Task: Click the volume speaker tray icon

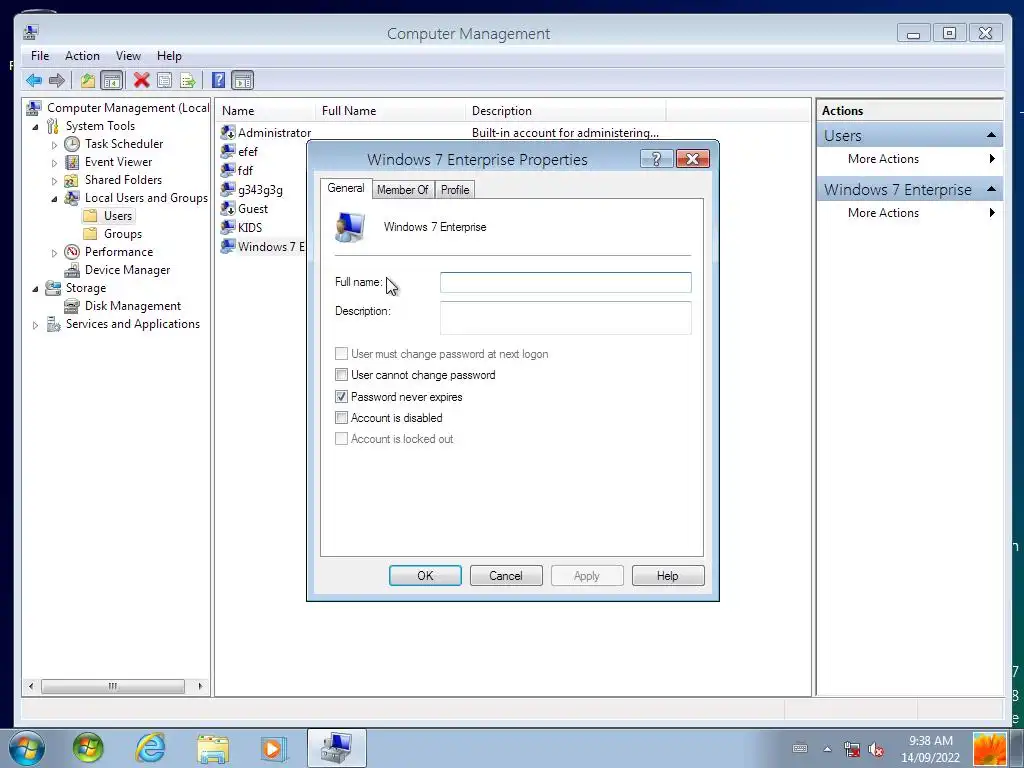Action: tap(876, 748)
